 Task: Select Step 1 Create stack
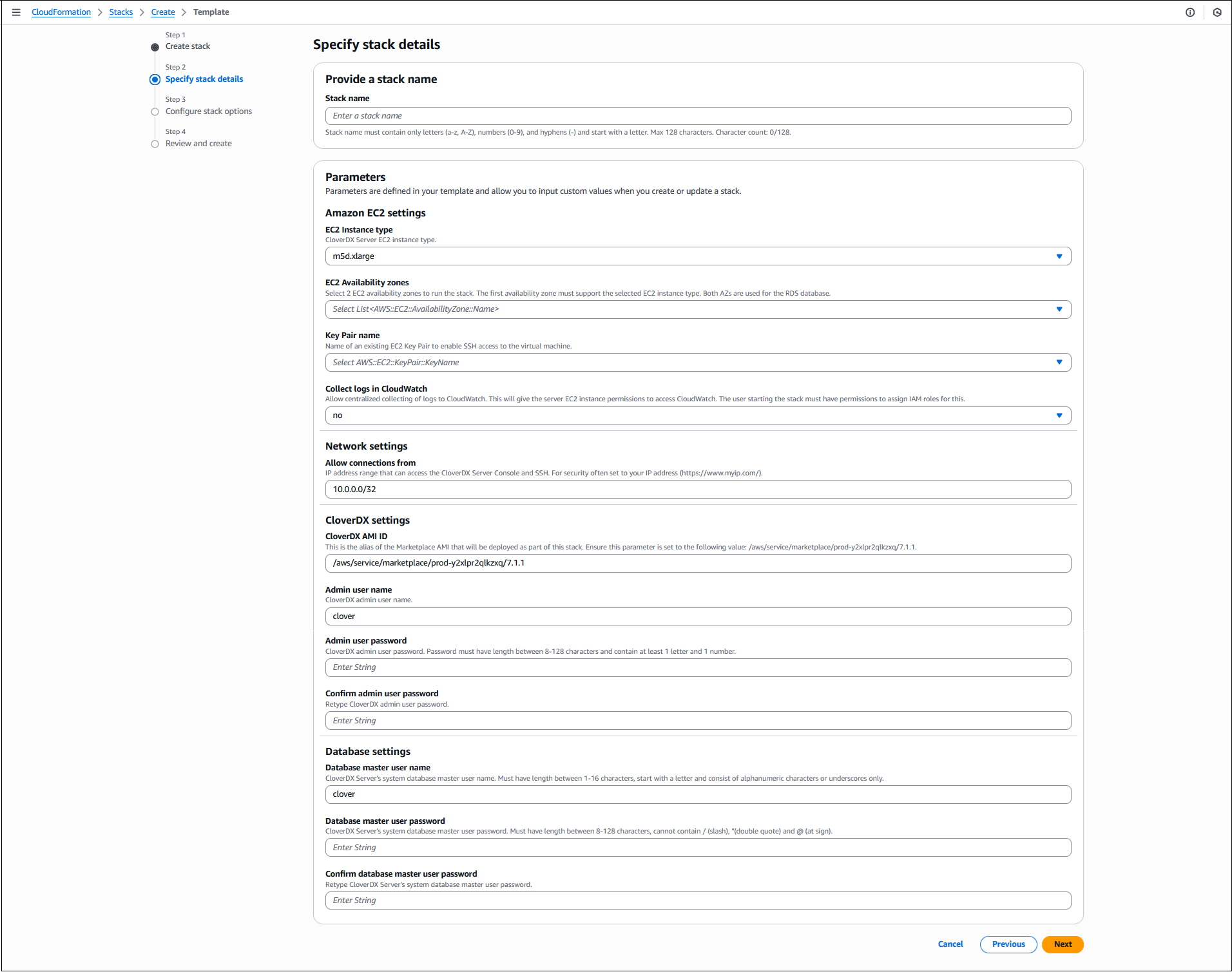(188, 46)
